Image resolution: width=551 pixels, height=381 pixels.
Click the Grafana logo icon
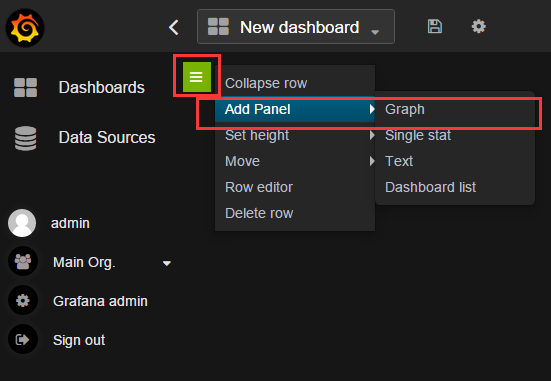pyautogui.click(x=25, y=28)
